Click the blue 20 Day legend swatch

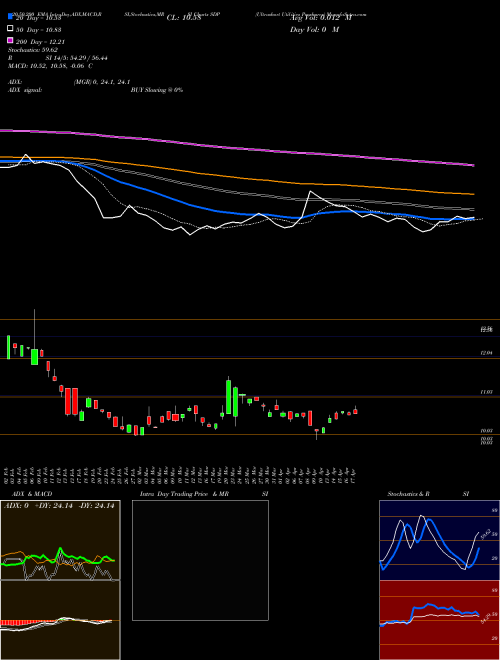tap(10, 16)
